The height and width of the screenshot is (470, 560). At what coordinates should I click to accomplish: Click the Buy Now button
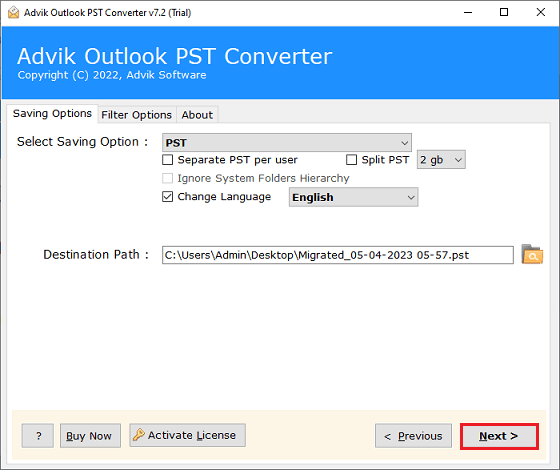coord(90,436)
